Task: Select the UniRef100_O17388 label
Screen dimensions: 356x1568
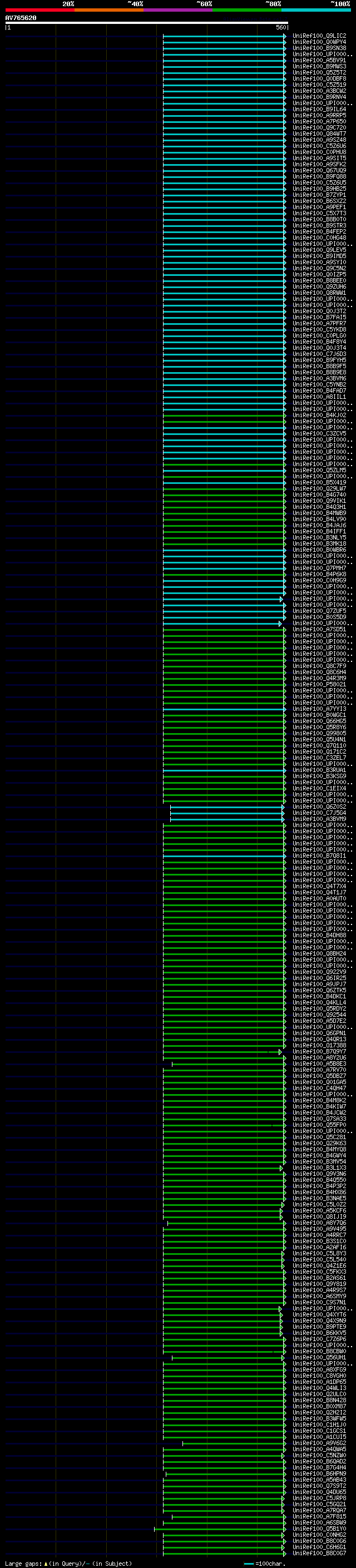Action: 319,1046
